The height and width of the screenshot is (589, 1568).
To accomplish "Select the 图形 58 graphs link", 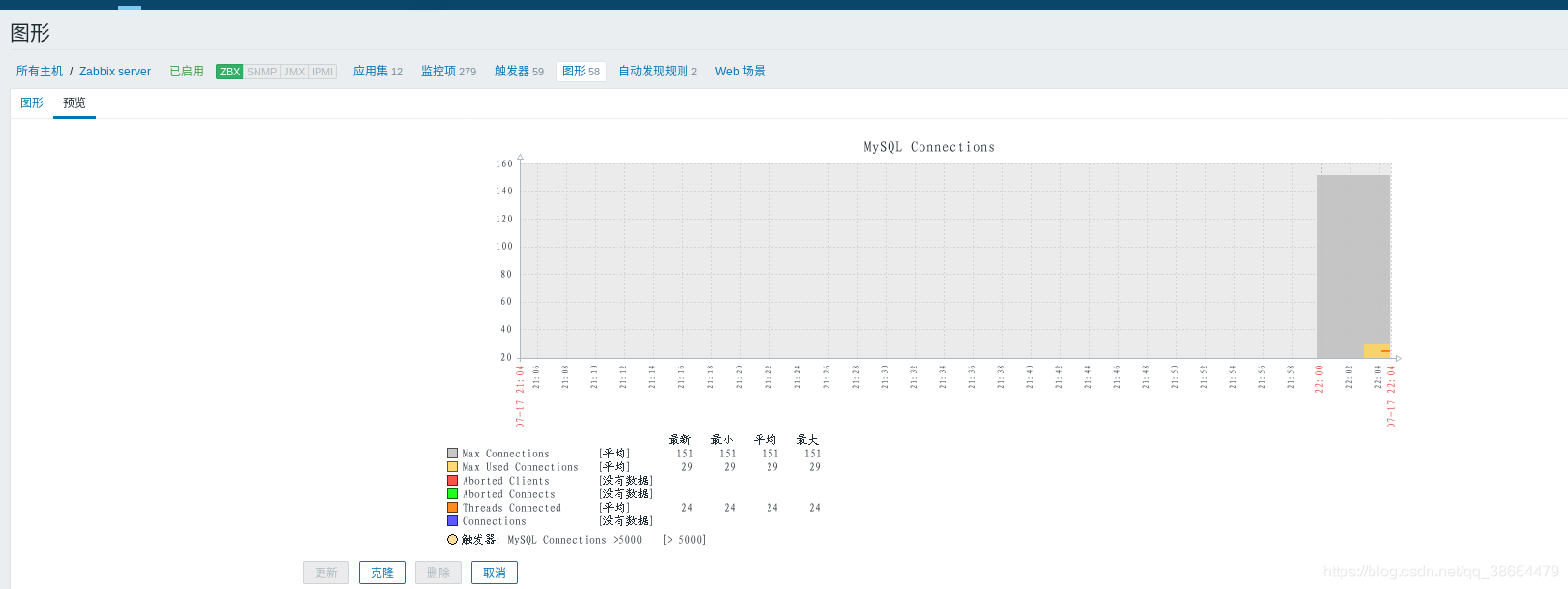I will [x=581, y=72].
